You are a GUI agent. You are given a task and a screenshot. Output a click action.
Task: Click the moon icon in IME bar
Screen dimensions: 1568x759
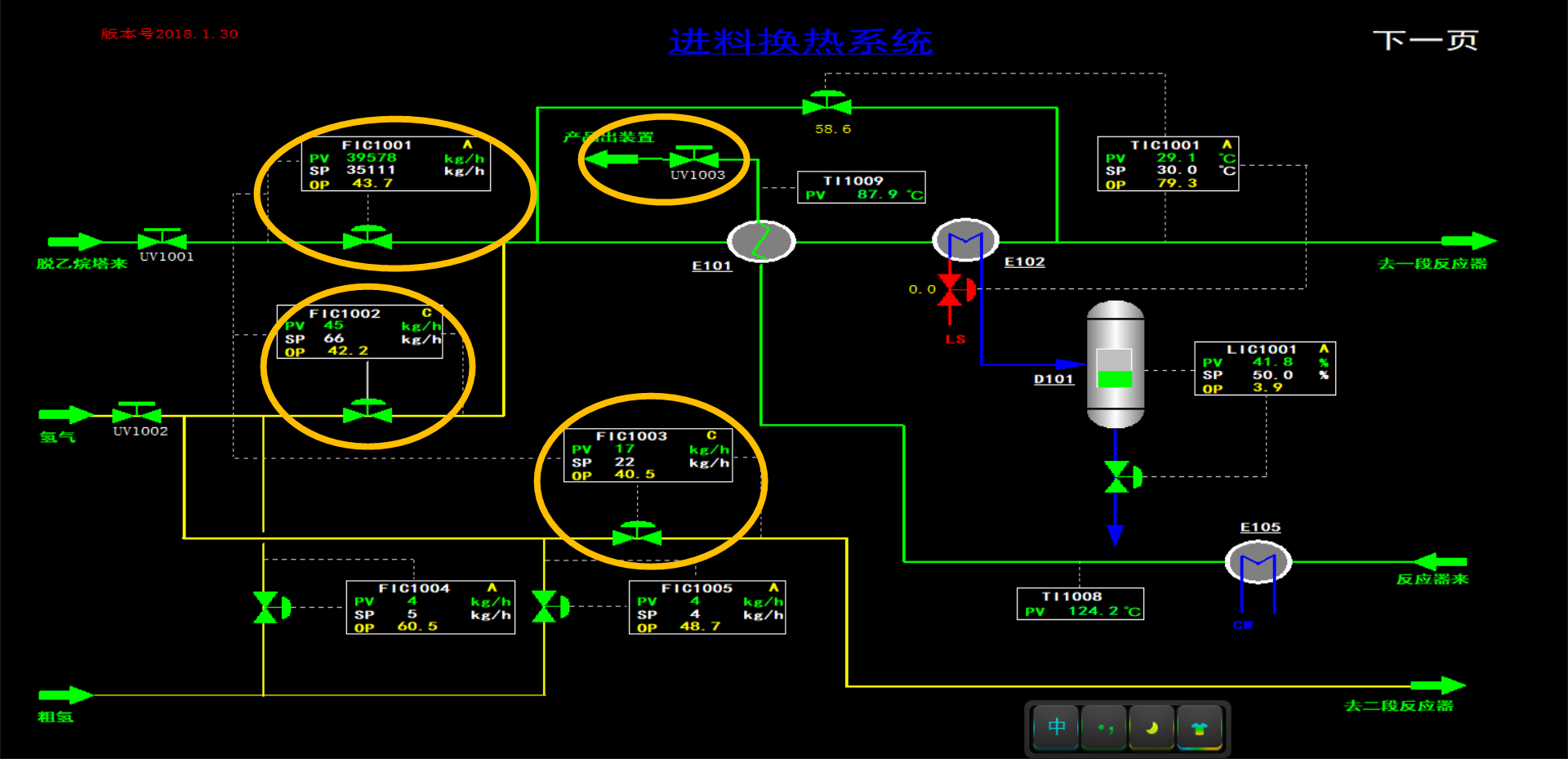[1151, 726]
